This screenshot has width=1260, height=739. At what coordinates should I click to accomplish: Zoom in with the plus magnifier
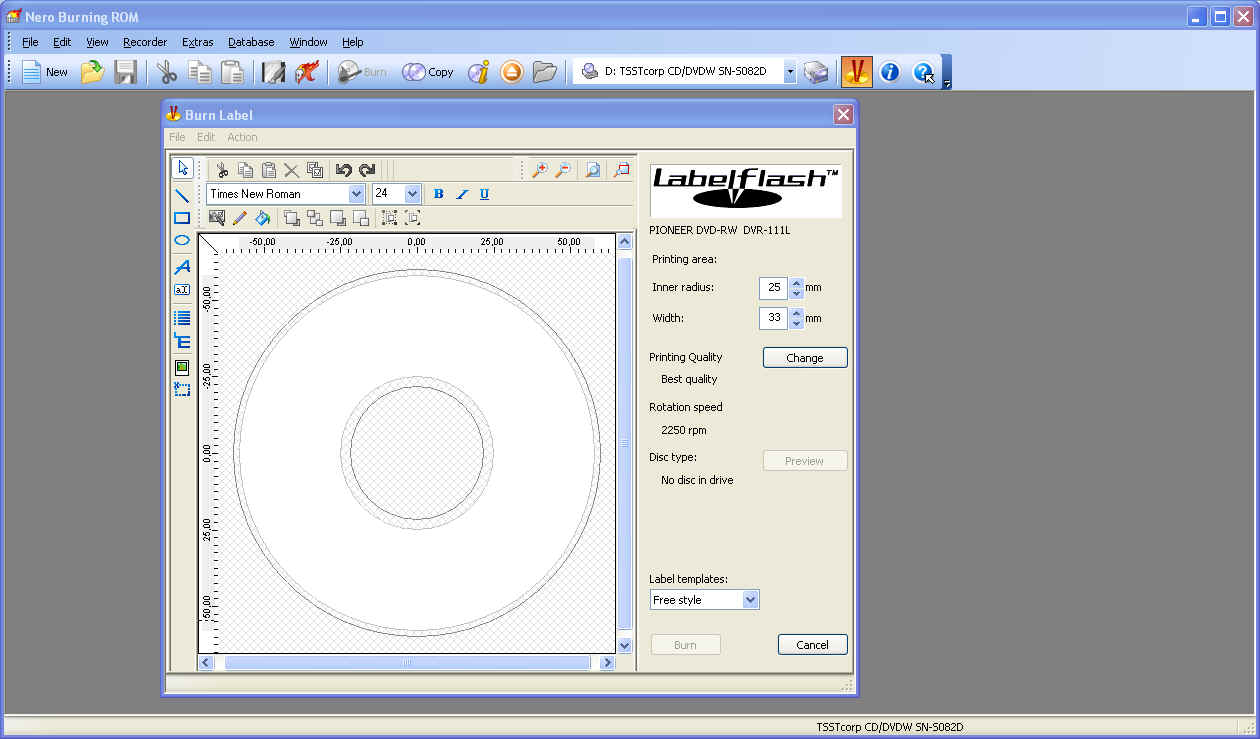[x=540, y=170]
